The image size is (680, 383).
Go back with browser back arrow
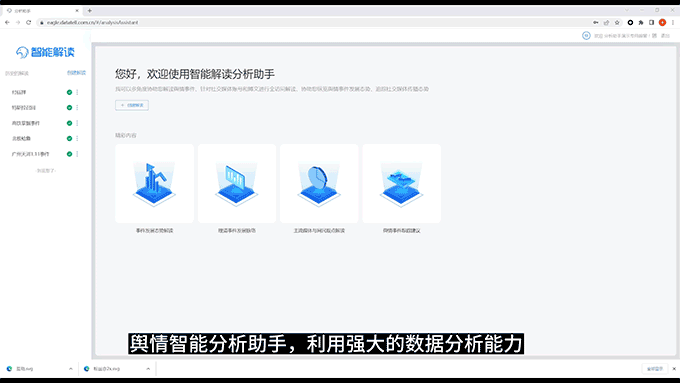(x=7, y=23)
